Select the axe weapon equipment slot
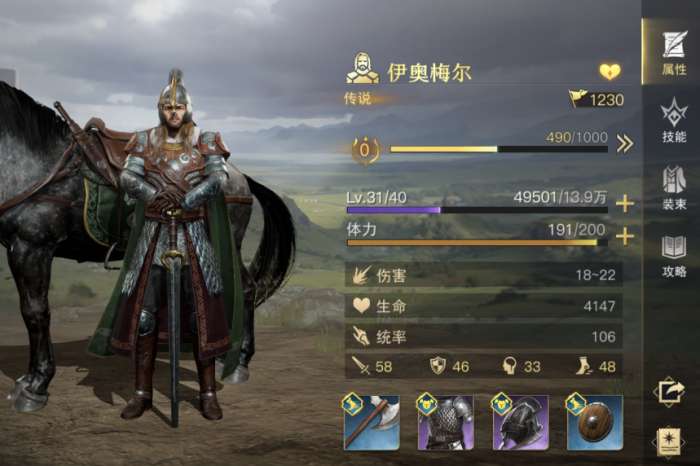The image size is (700, 466). point(371,421)
